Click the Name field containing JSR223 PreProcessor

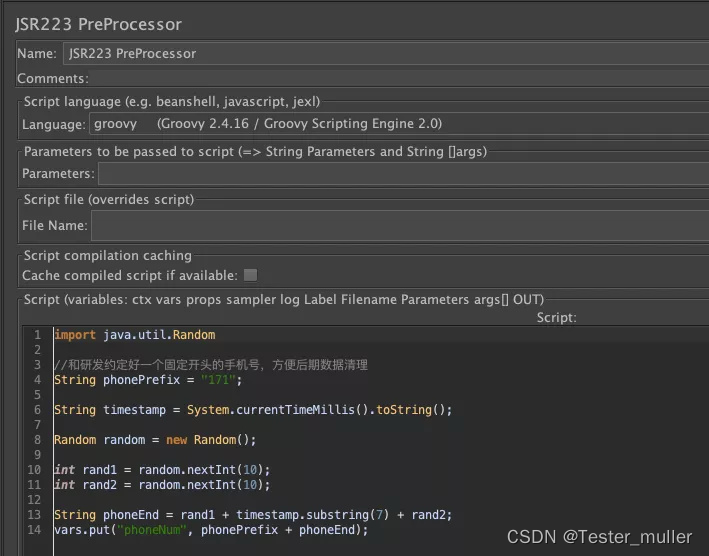386,53
